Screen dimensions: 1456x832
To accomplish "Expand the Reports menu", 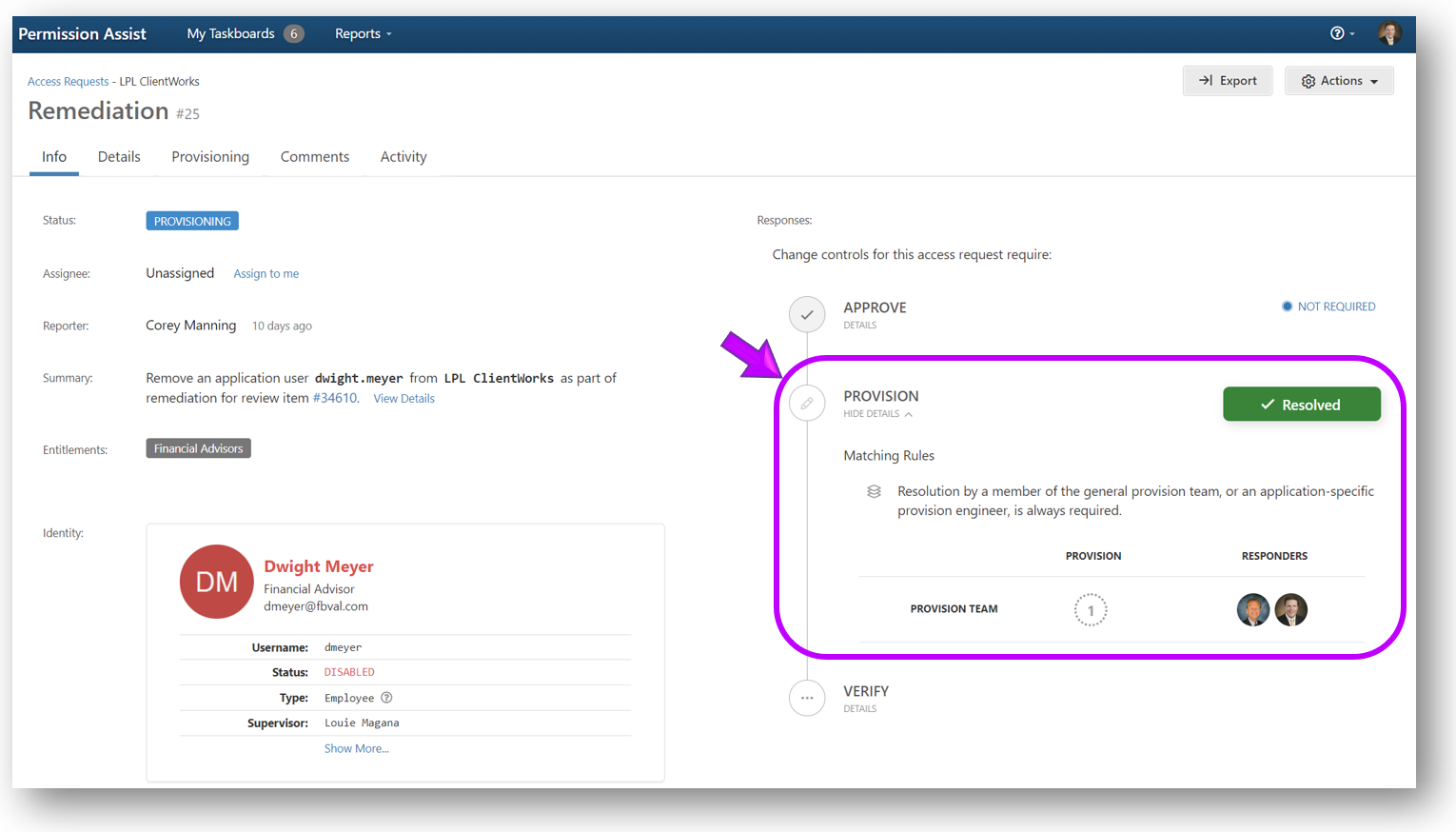I will click(363, 33).
